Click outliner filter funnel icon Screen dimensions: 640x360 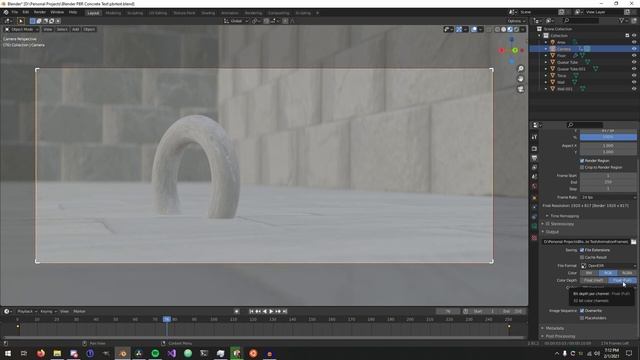(x=622, y=20)
